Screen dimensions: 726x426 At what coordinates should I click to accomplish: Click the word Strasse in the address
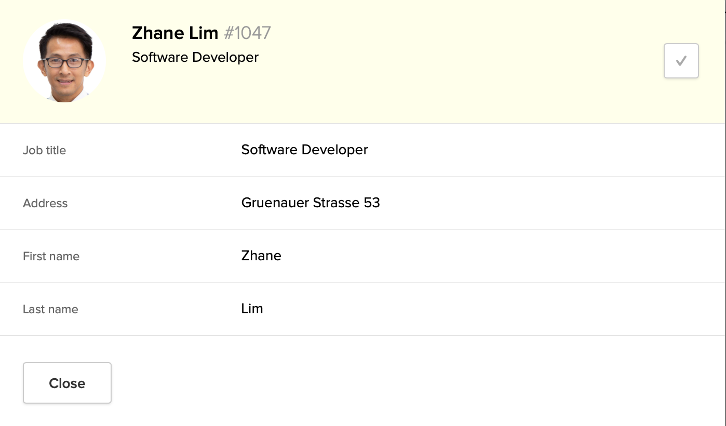point(339,203)
